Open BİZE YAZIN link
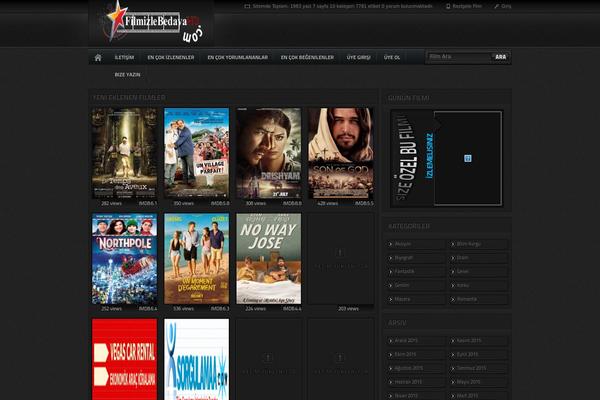 127,75
